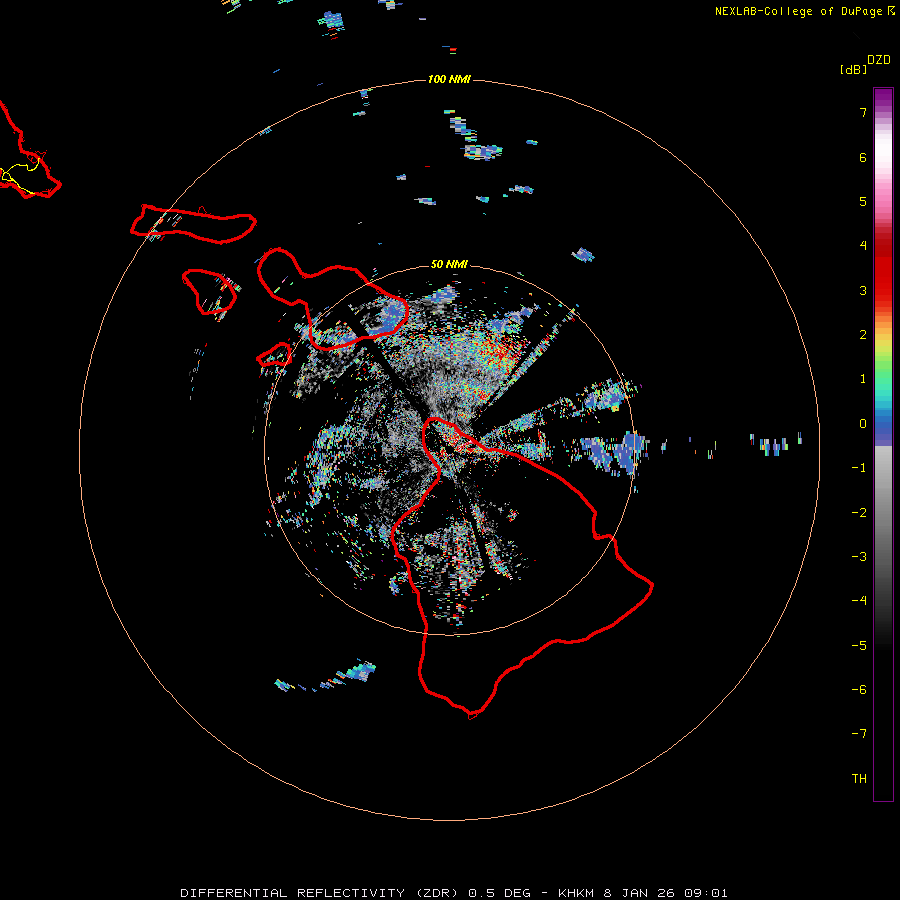Image resolution: width=900 pixels, height=900 pixels.
Task: Click the [dB] units label
Action: 854,69
